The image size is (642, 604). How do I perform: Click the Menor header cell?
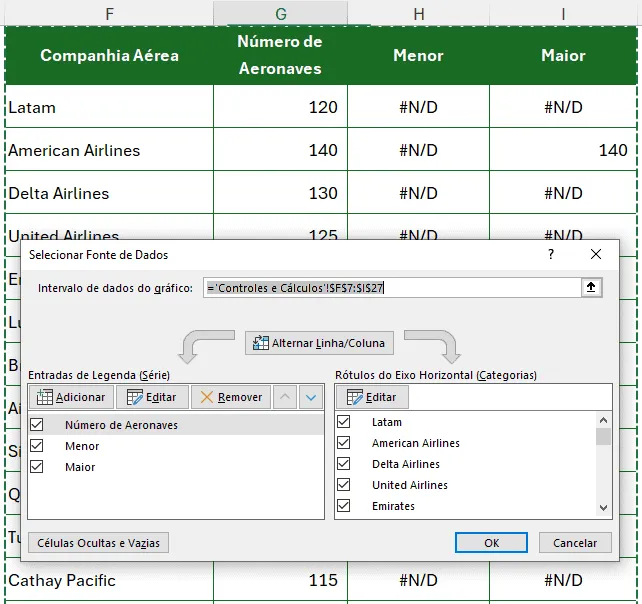point(418,55)
